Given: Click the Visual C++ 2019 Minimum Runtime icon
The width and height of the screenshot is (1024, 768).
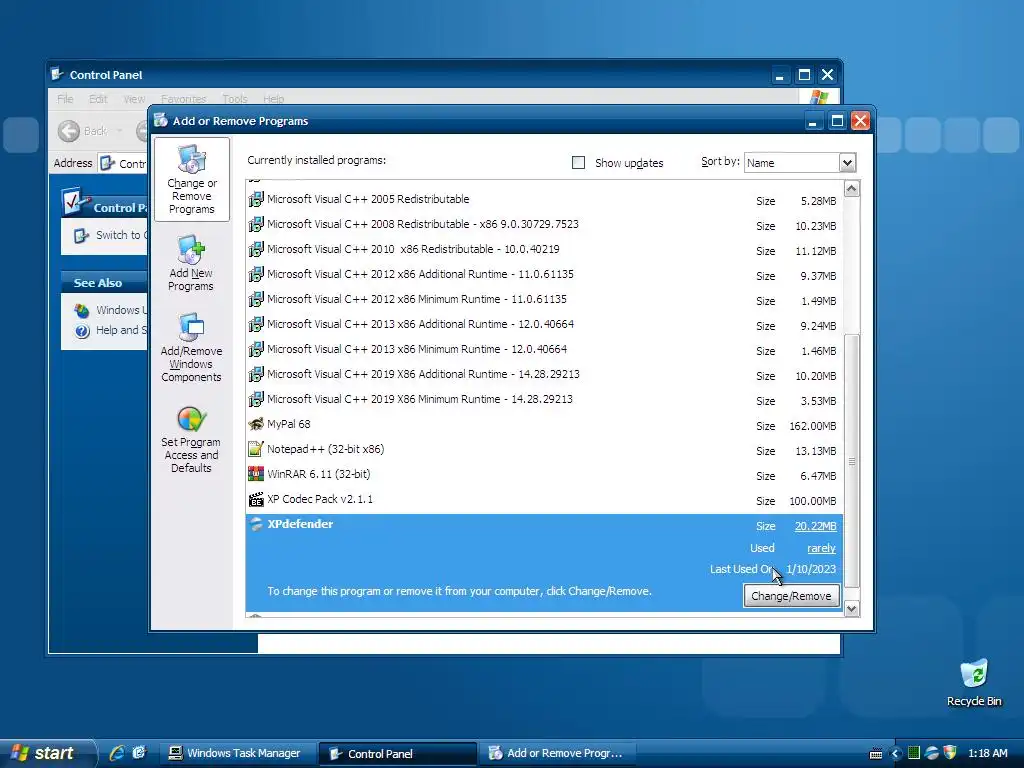Looking at the screenshot, I should [256, 399].
